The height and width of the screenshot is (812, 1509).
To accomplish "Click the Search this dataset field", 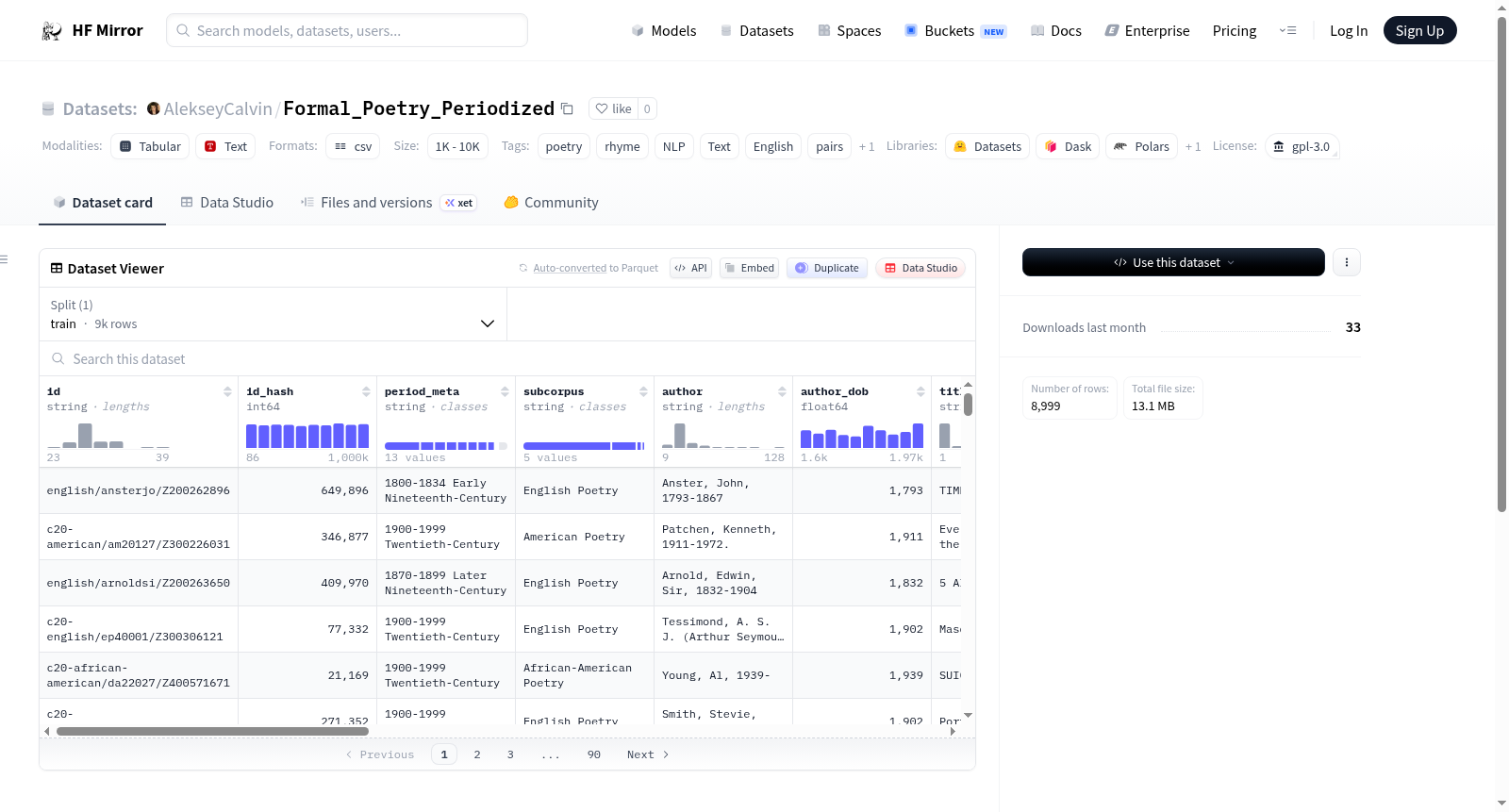I will click(x=507, y=359).
